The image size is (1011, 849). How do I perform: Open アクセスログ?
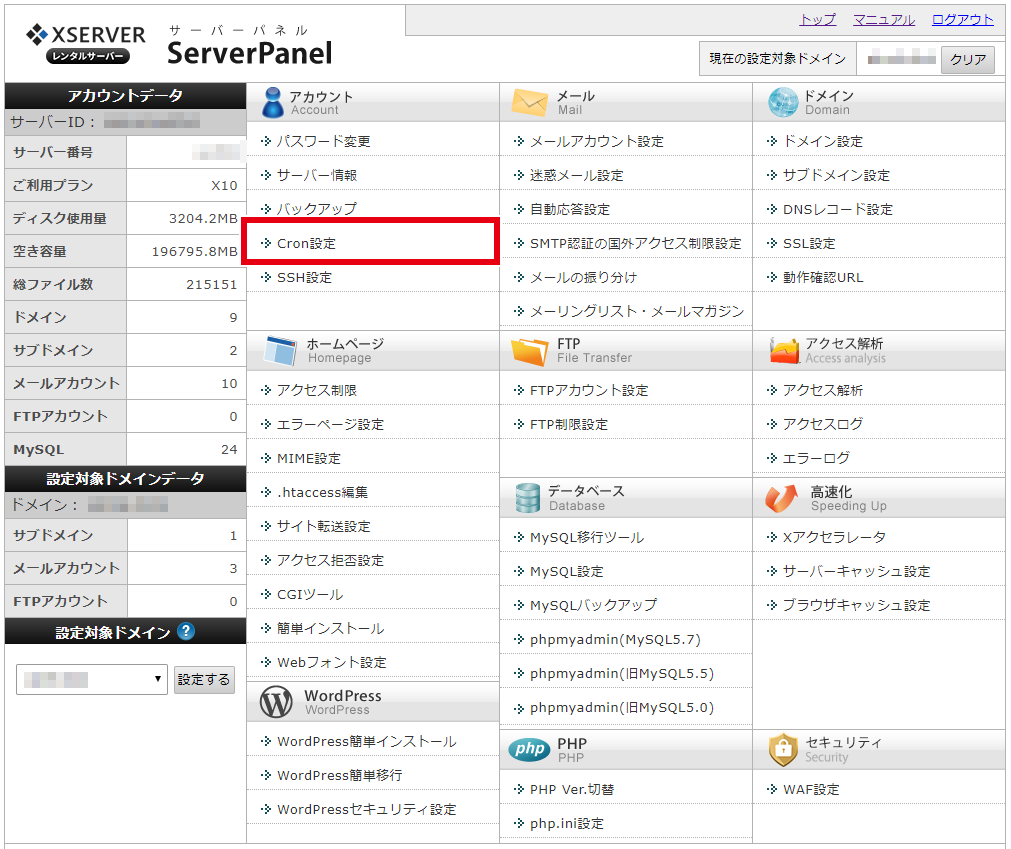[823, 424]
